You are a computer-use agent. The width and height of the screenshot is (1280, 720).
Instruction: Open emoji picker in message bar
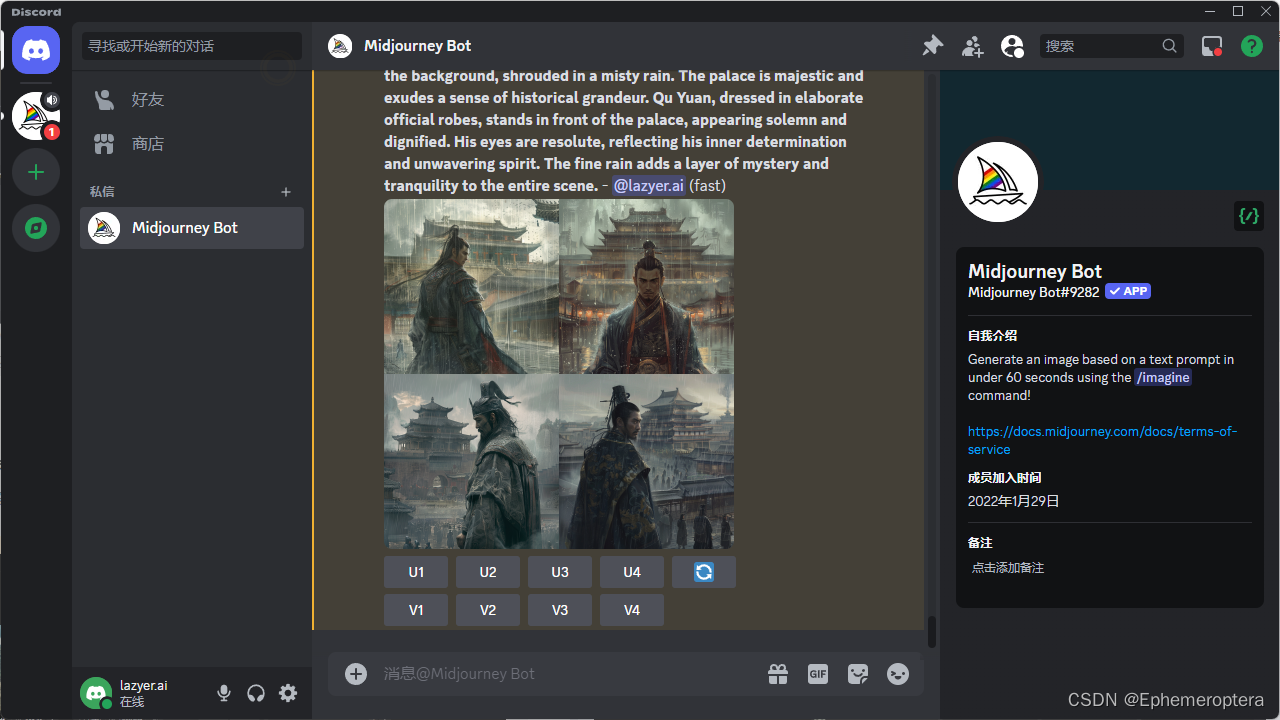click(x=898, y=674)
